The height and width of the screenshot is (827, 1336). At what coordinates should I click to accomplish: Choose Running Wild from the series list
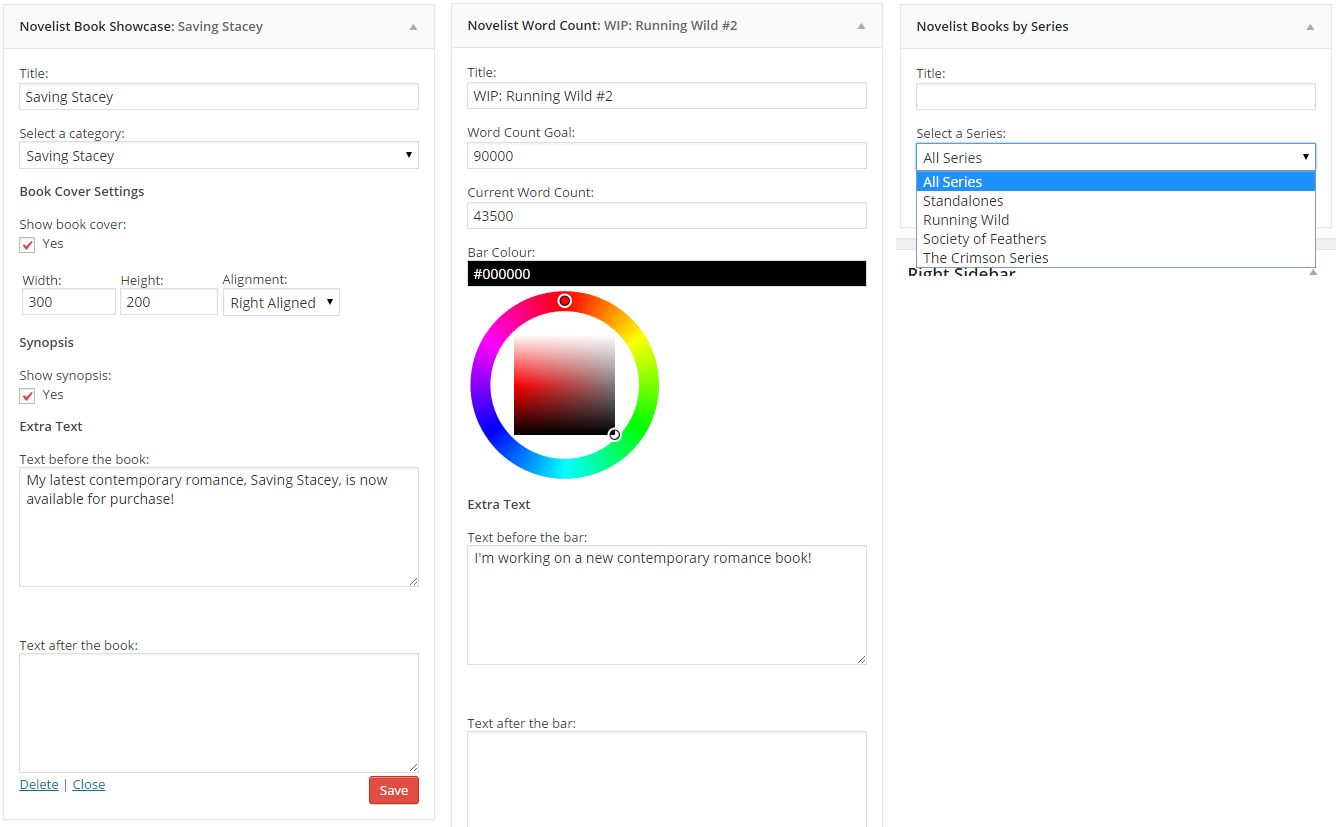966,220
